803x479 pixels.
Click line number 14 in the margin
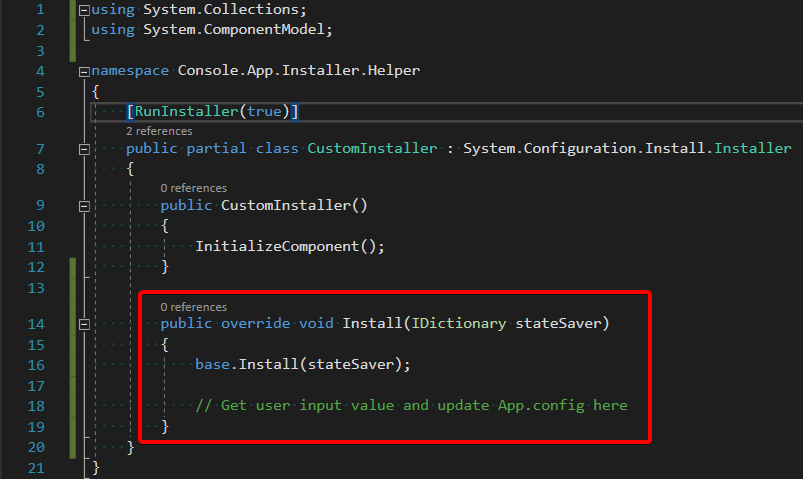coord(36,324)
